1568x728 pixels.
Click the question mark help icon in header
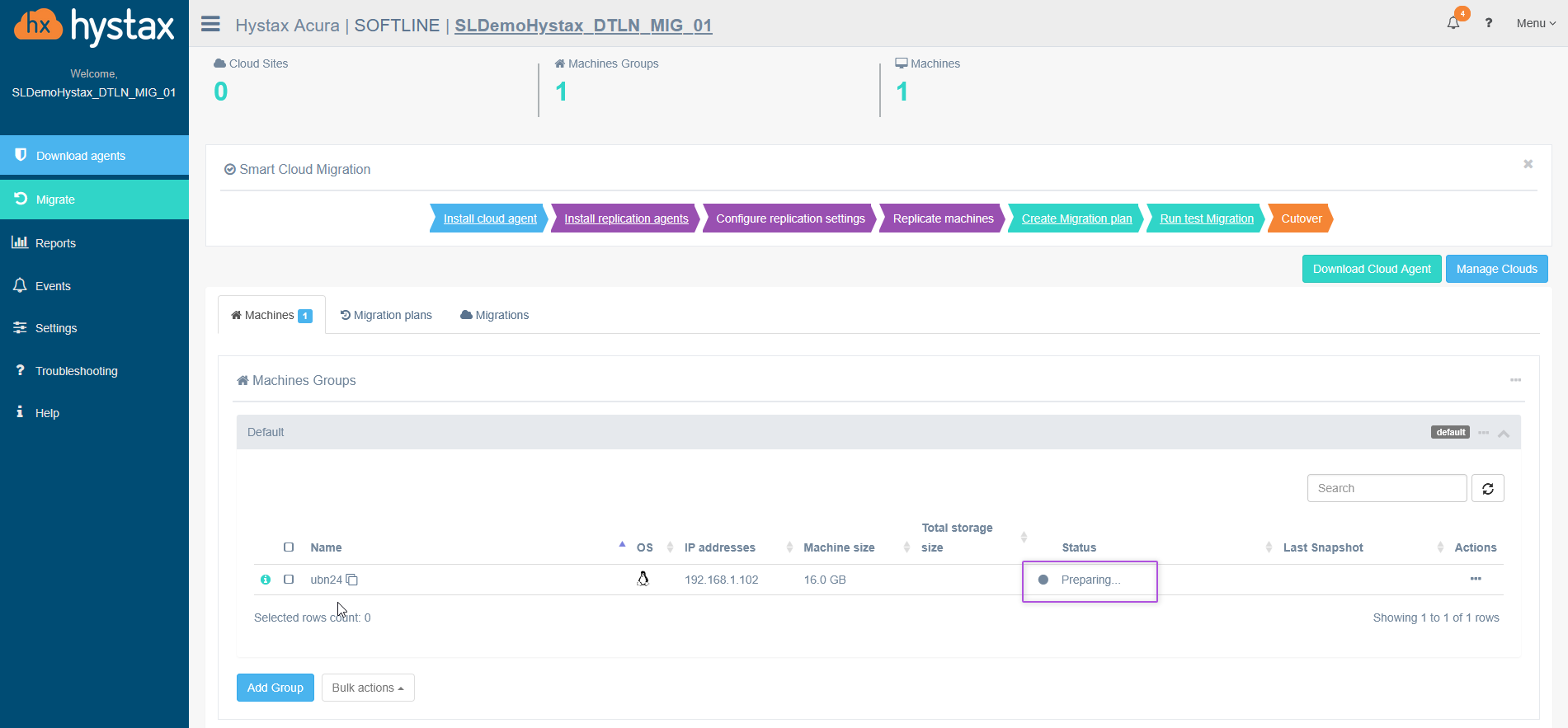pos(1489,23)
